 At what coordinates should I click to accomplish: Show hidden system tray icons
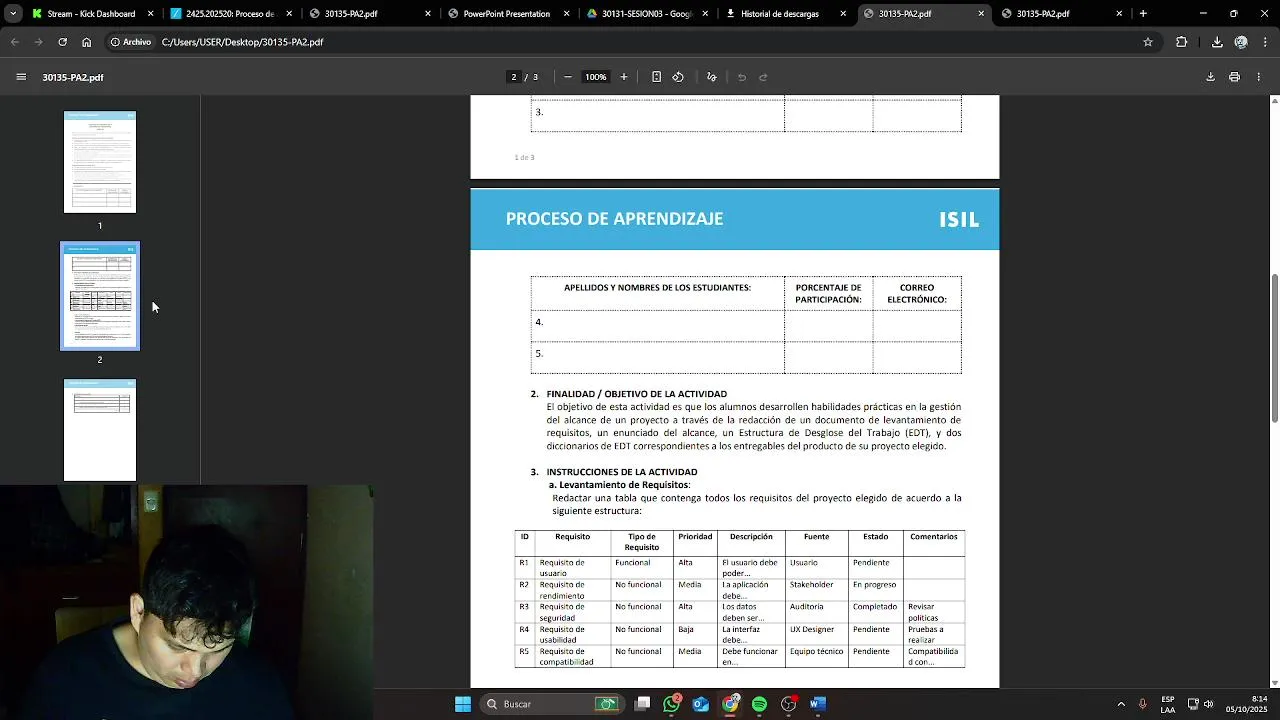pos(1121,704)
